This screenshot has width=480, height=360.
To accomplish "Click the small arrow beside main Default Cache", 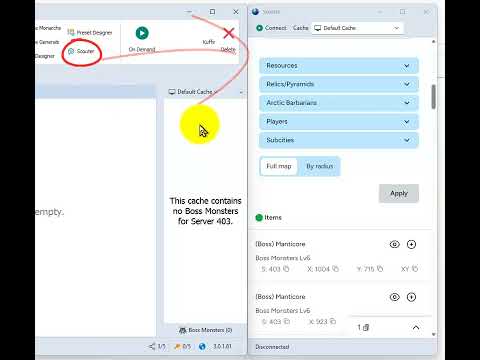I will pos(241,92).
